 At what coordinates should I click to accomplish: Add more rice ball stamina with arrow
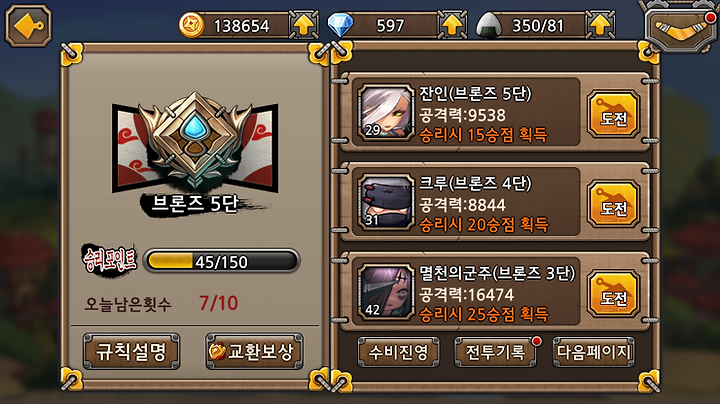pyautogui.click(x=600, y=24)
